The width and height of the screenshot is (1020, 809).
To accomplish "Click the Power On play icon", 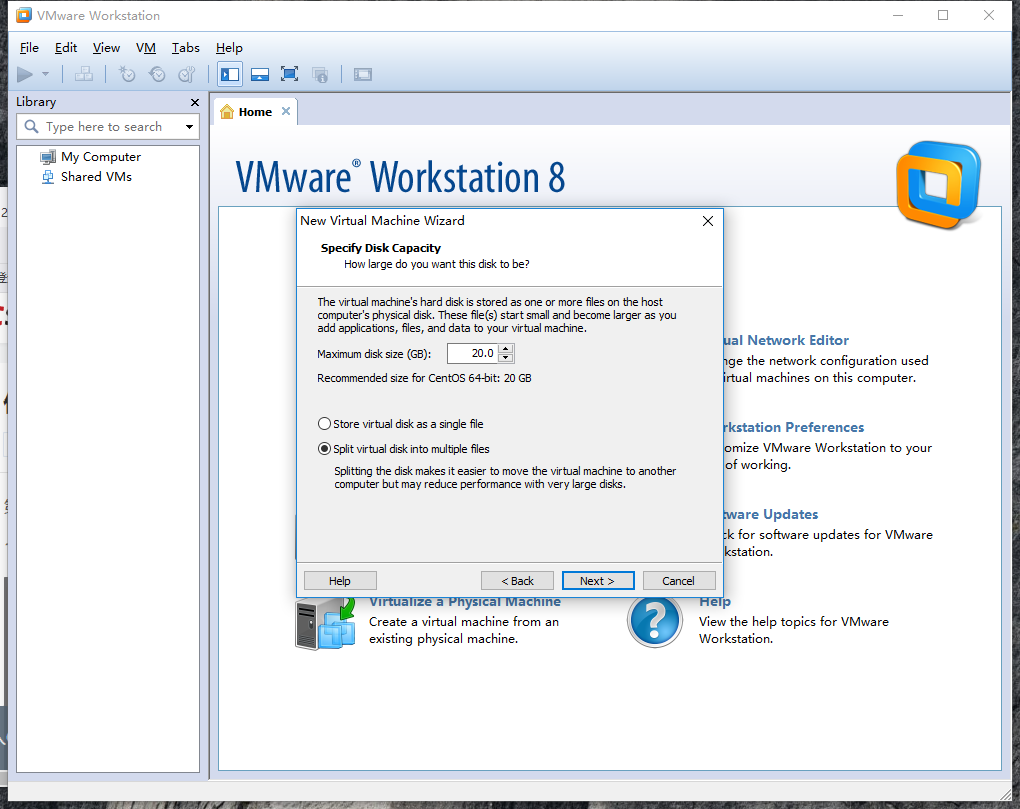I will click(x=25, y=75).
